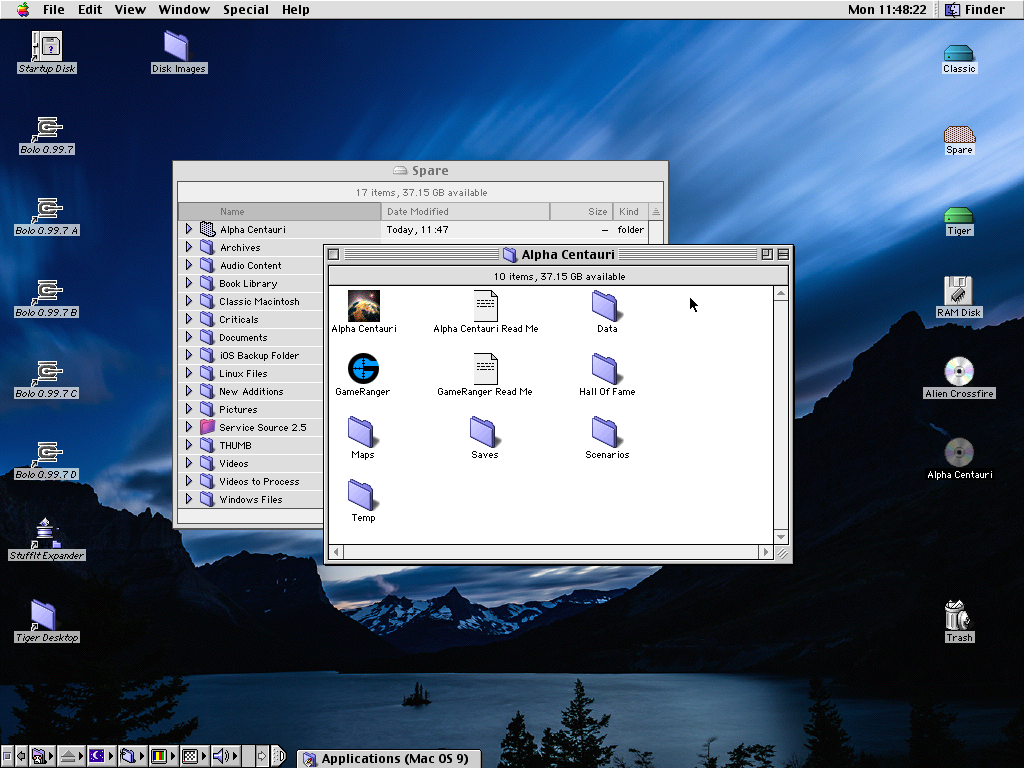
Task: Collapse the Control Strip using its end tab
Action: pos(279,756)
